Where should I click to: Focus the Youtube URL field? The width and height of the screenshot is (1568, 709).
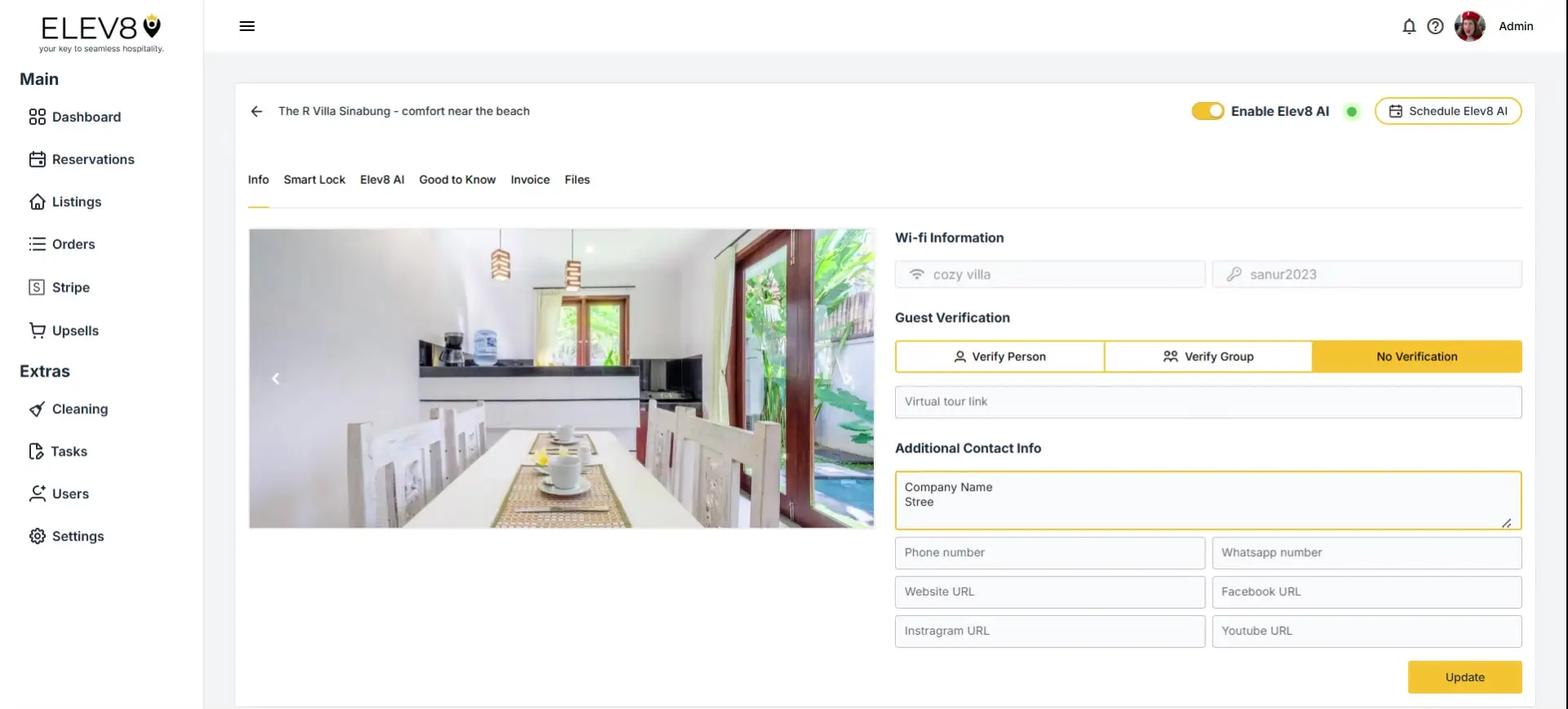[x=1367, y=631]
